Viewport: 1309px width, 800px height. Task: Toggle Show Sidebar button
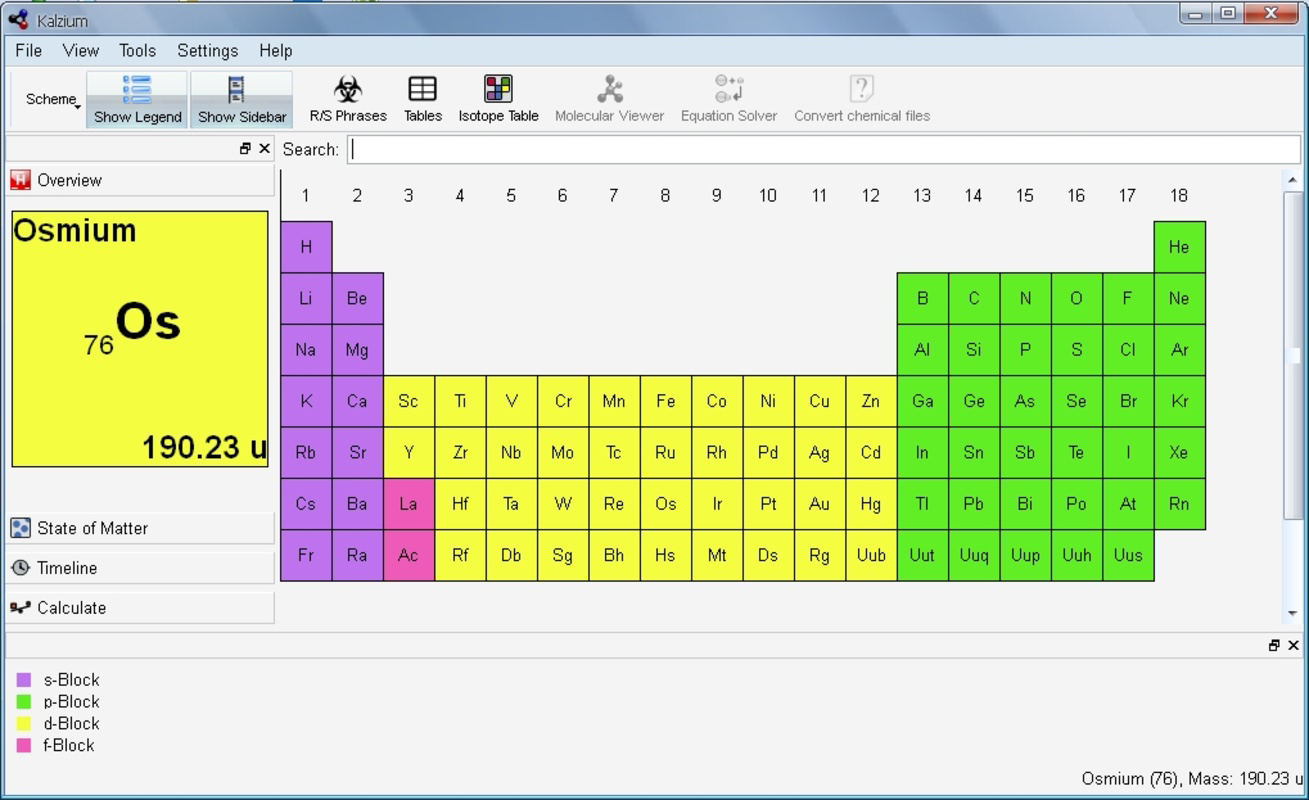(x=242, y=99)
